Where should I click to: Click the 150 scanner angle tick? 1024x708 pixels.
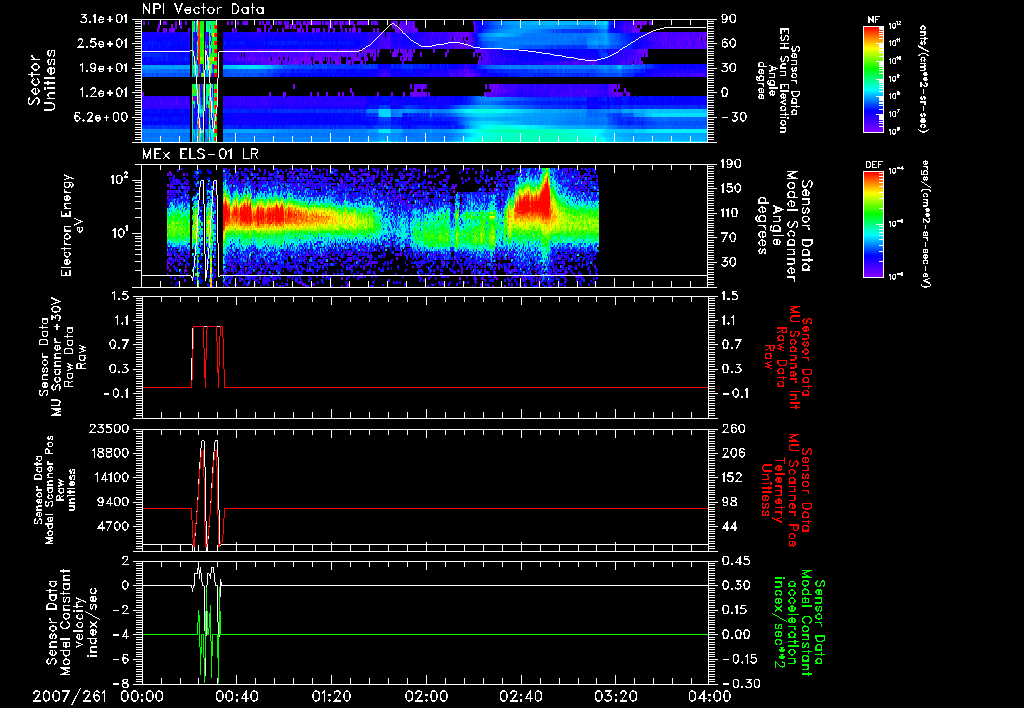point(732,188)
